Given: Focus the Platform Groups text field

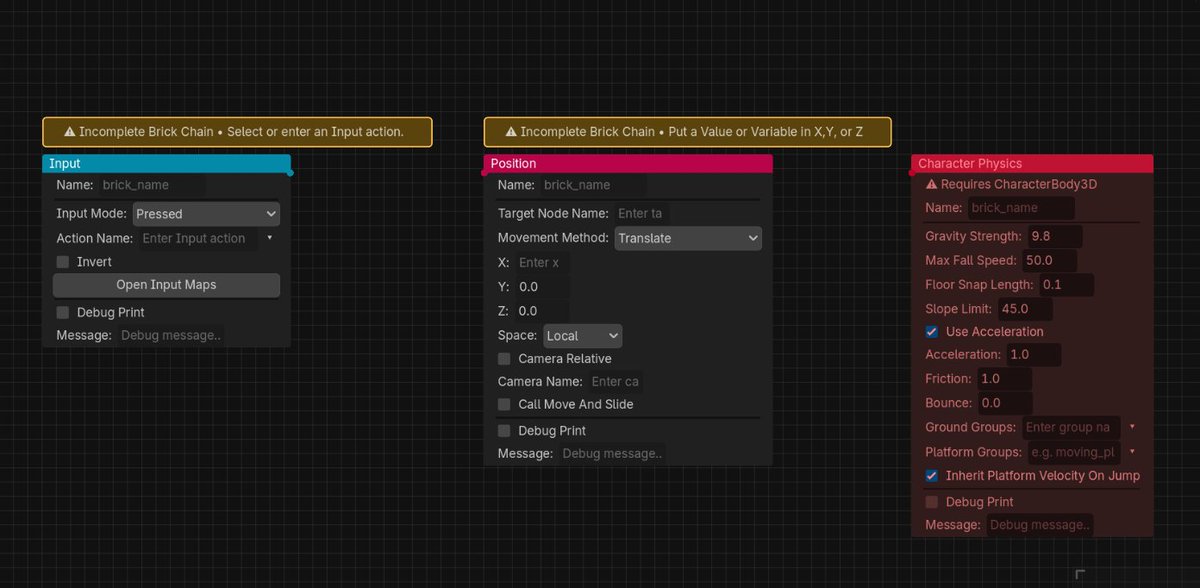Looking at the screenshot, I should point(1075,452).
